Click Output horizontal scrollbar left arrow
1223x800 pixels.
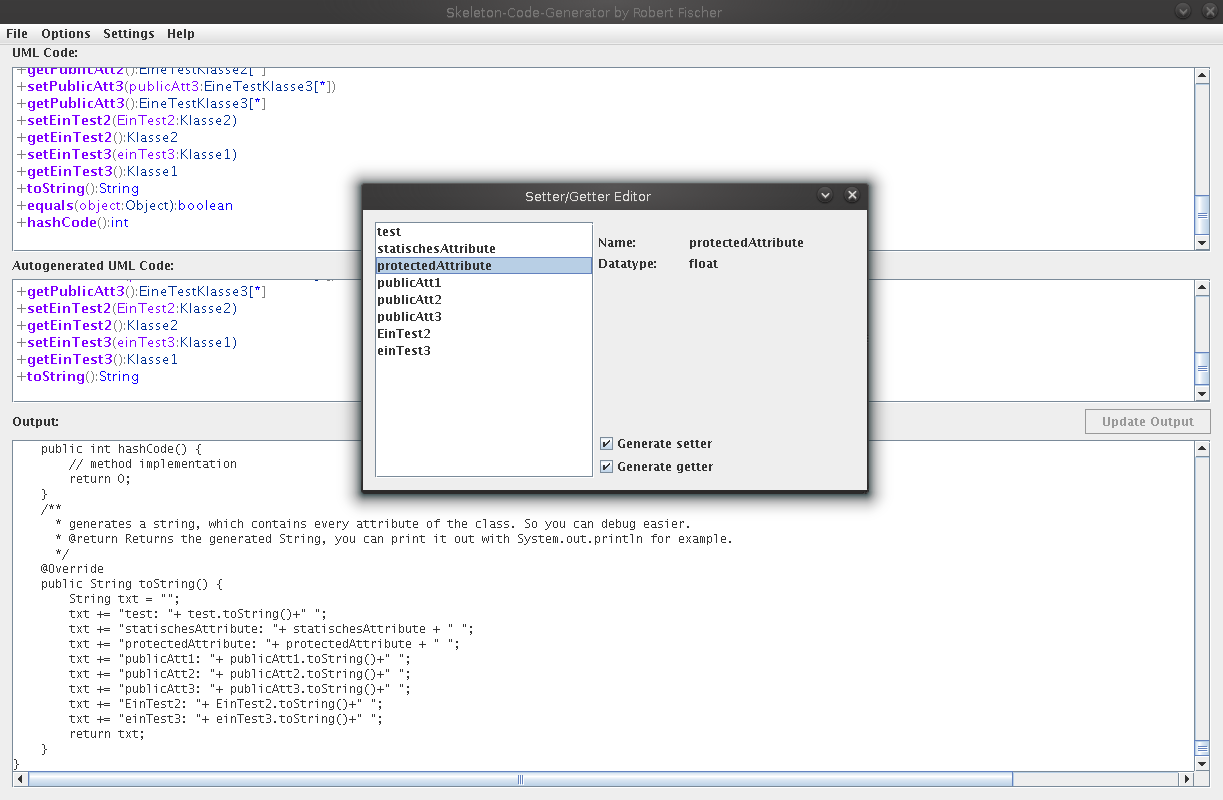click(x=21, y=779)
